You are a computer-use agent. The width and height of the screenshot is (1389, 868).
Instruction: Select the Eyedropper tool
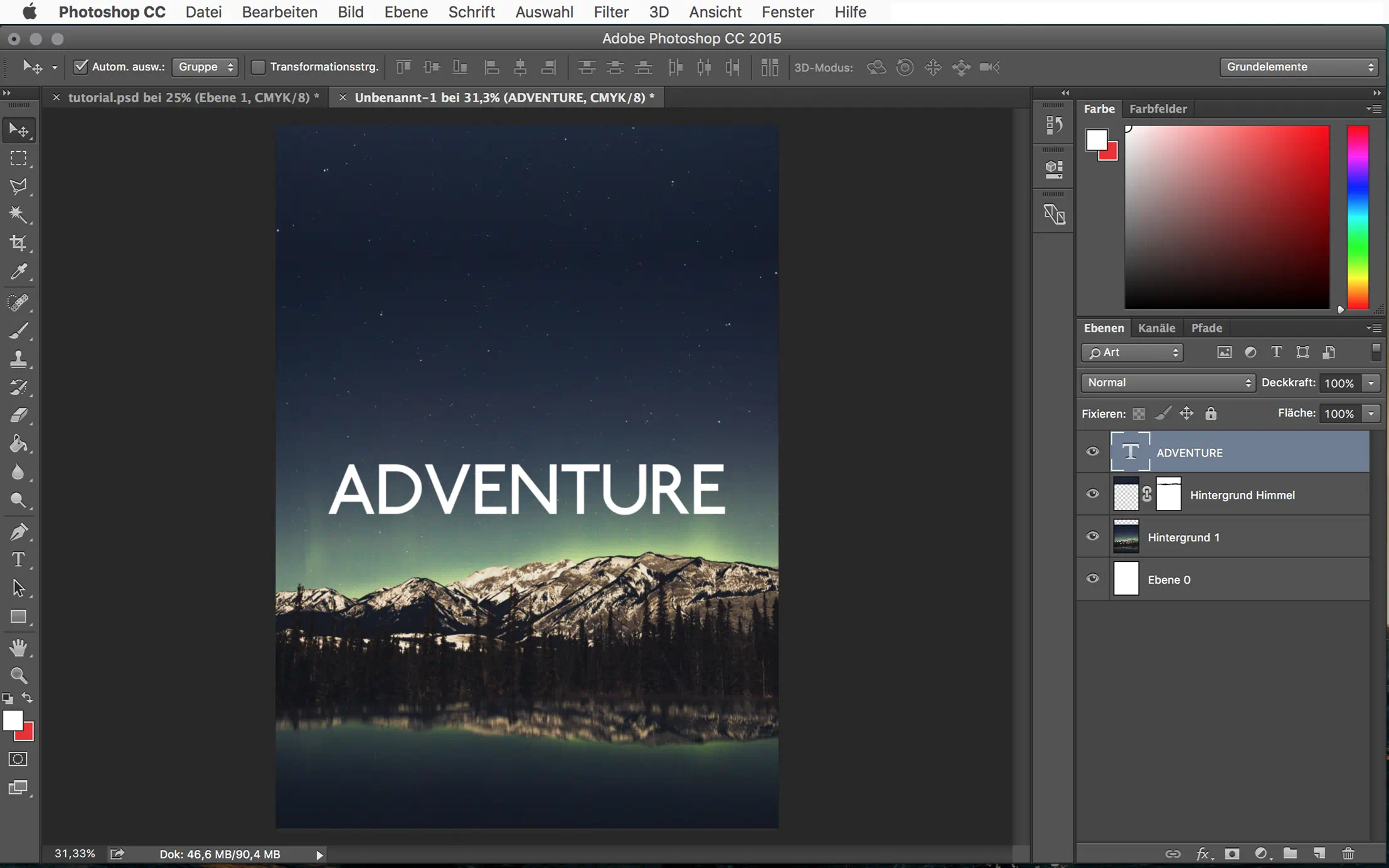pos(18,272)
